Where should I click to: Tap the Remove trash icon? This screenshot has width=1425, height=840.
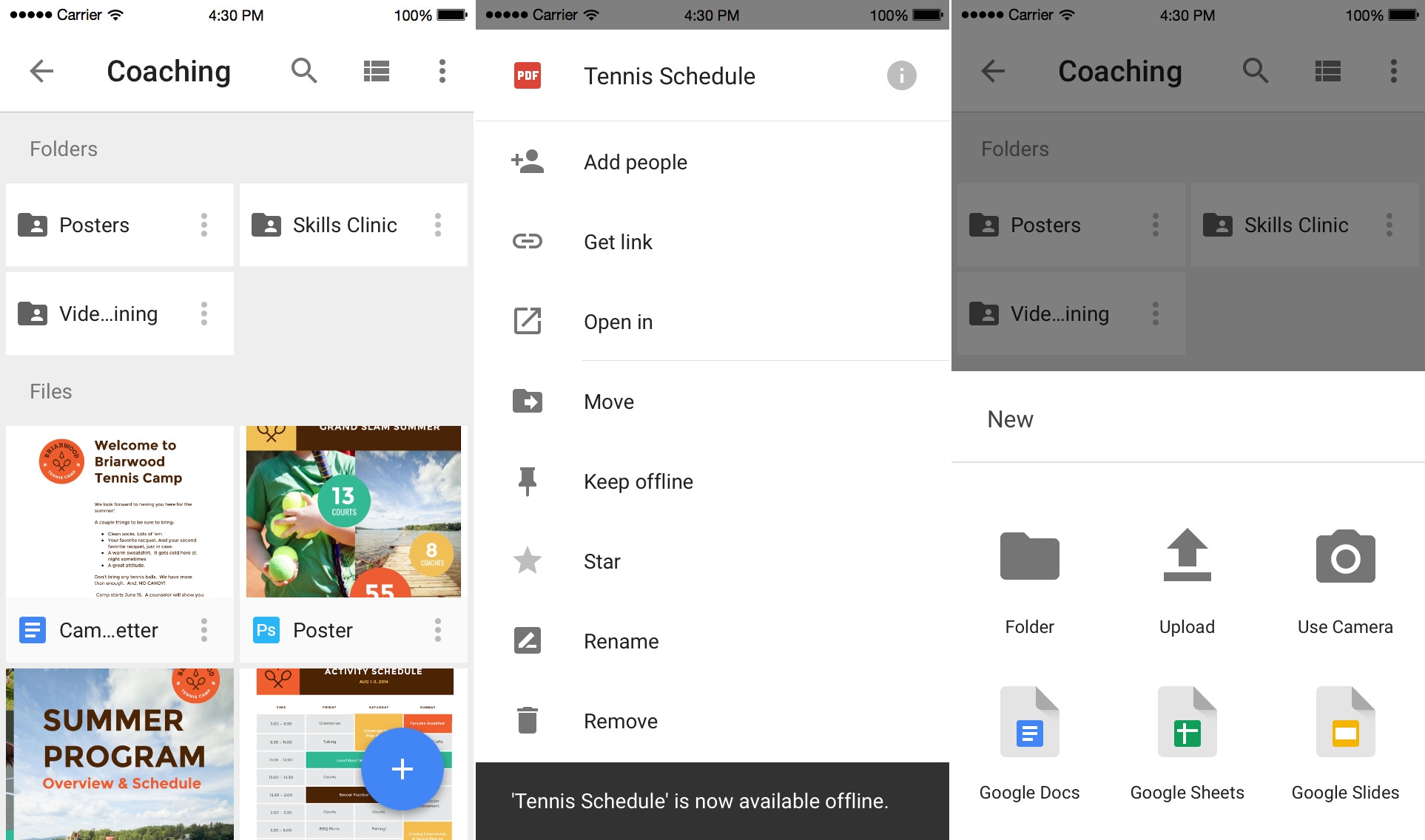527,721
